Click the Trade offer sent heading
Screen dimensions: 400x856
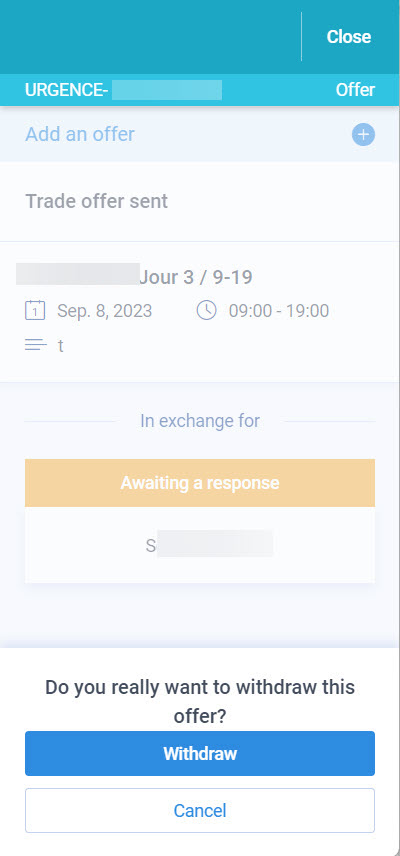(97, 201)
